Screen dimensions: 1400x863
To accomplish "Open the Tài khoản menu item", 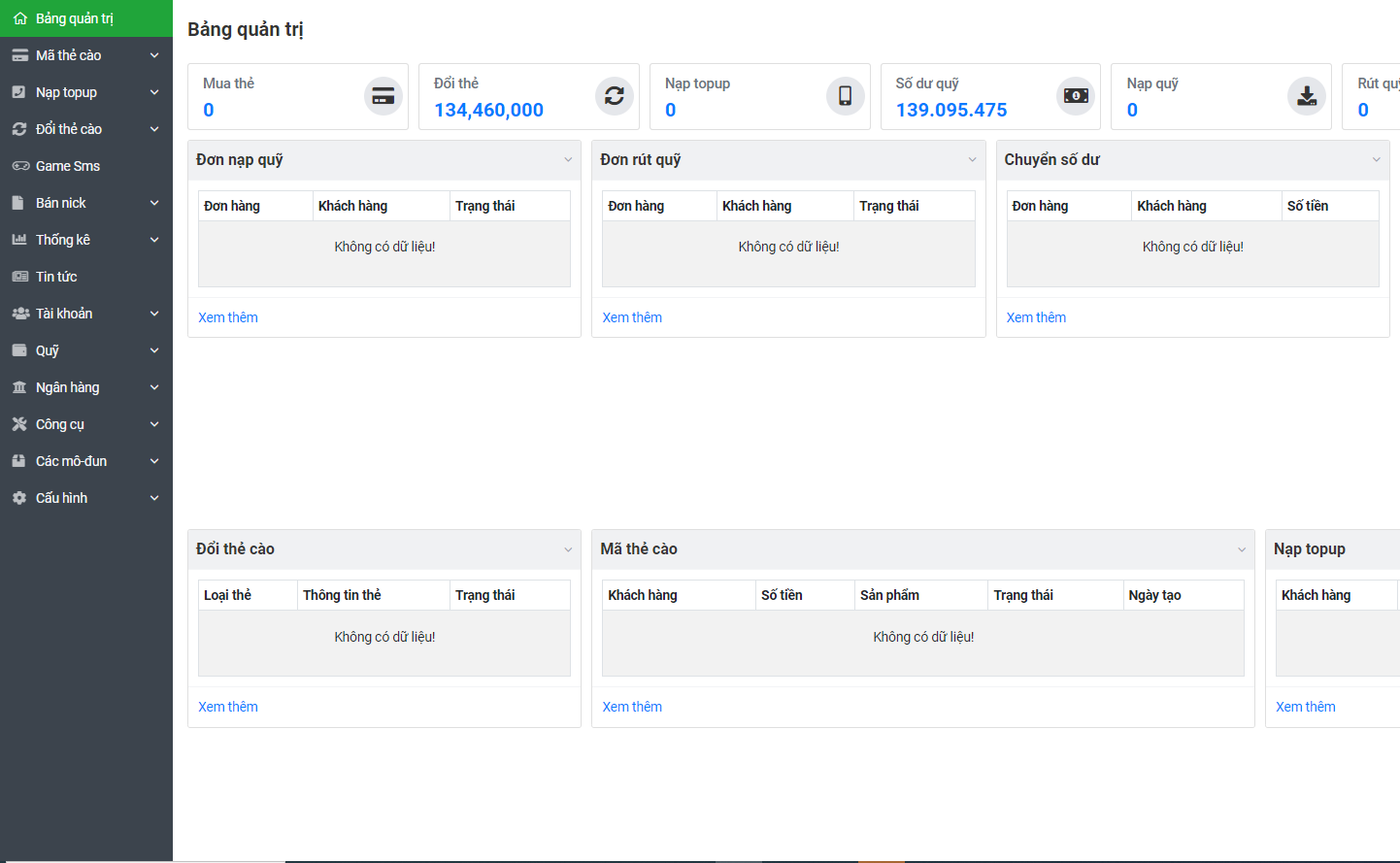I will [x=64, y=314].
